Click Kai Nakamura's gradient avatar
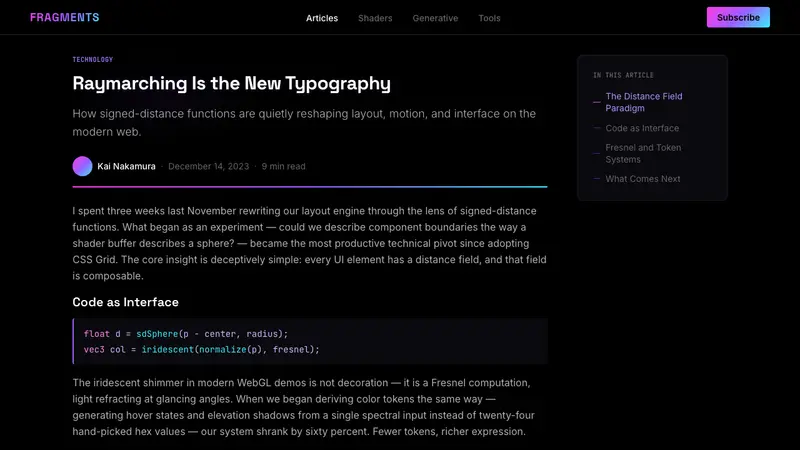Screen dimensions: 800x450 pyautogui.click(x=82, y=166)
